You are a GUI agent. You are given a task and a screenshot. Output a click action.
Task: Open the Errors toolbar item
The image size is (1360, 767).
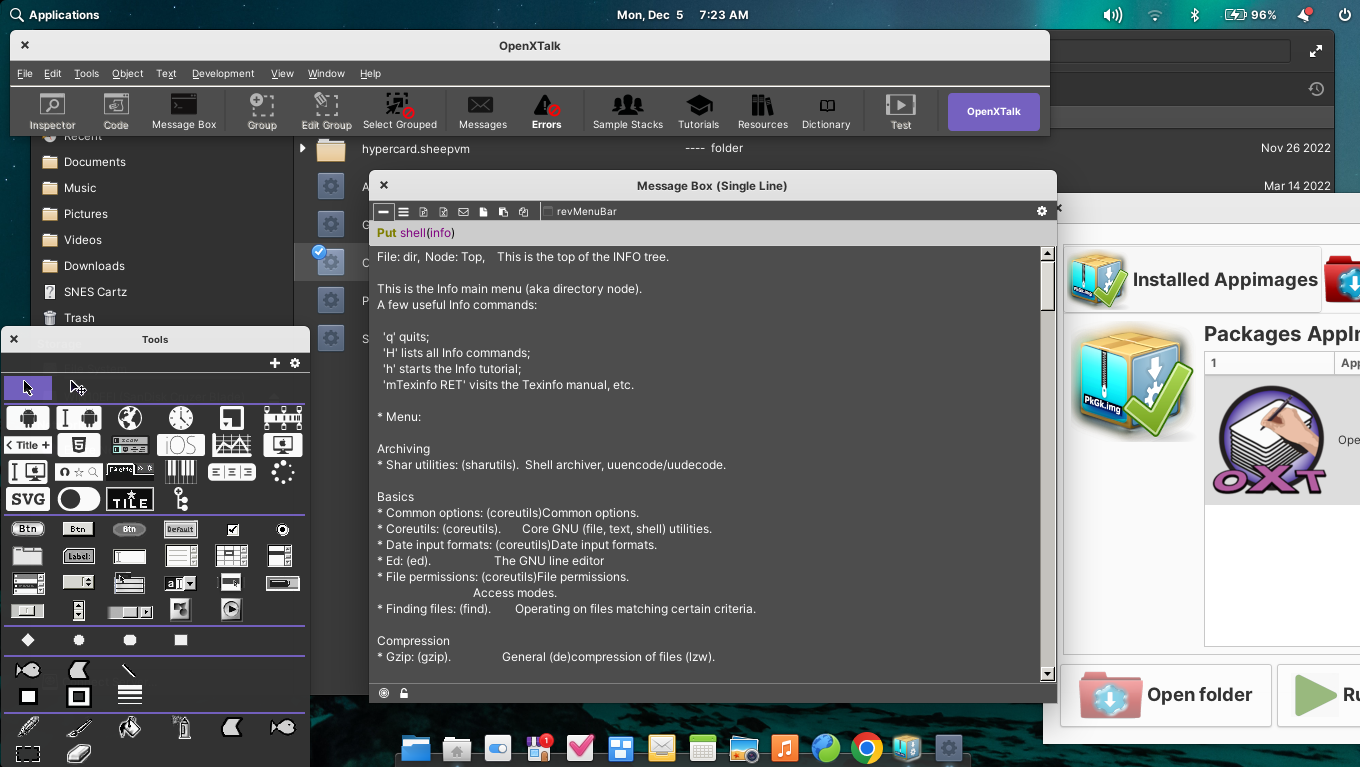pyautogui.click(x=546, y=111)
